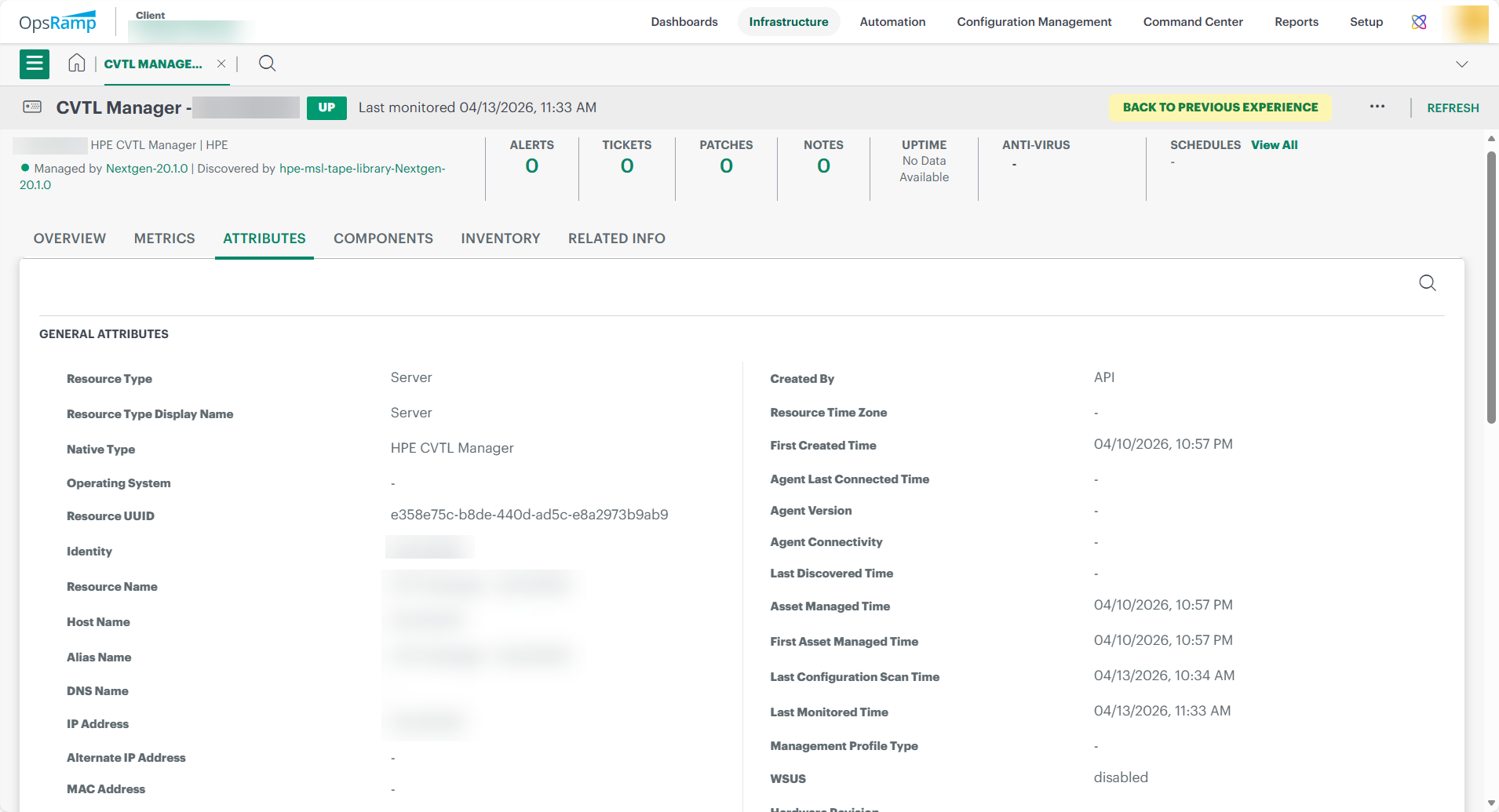Open the user profile avatar
1499x812 pixels.
tap(1469, 23)
